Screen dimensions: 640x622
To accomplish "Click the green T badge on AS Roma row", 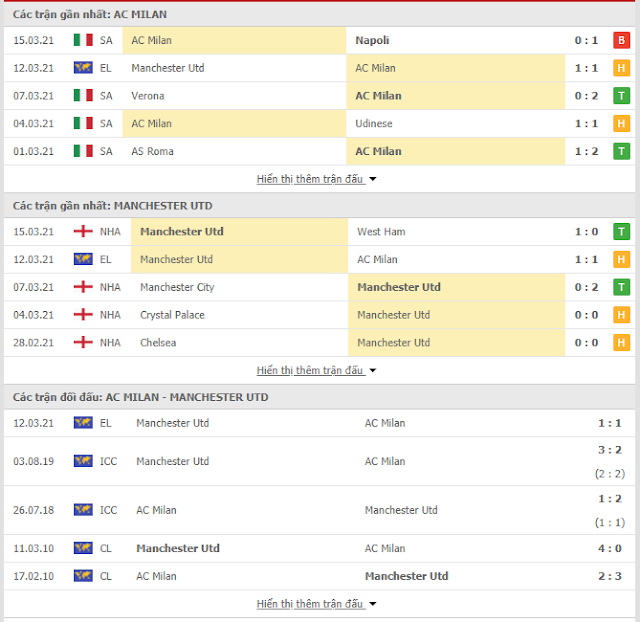I will click(621, 151).
